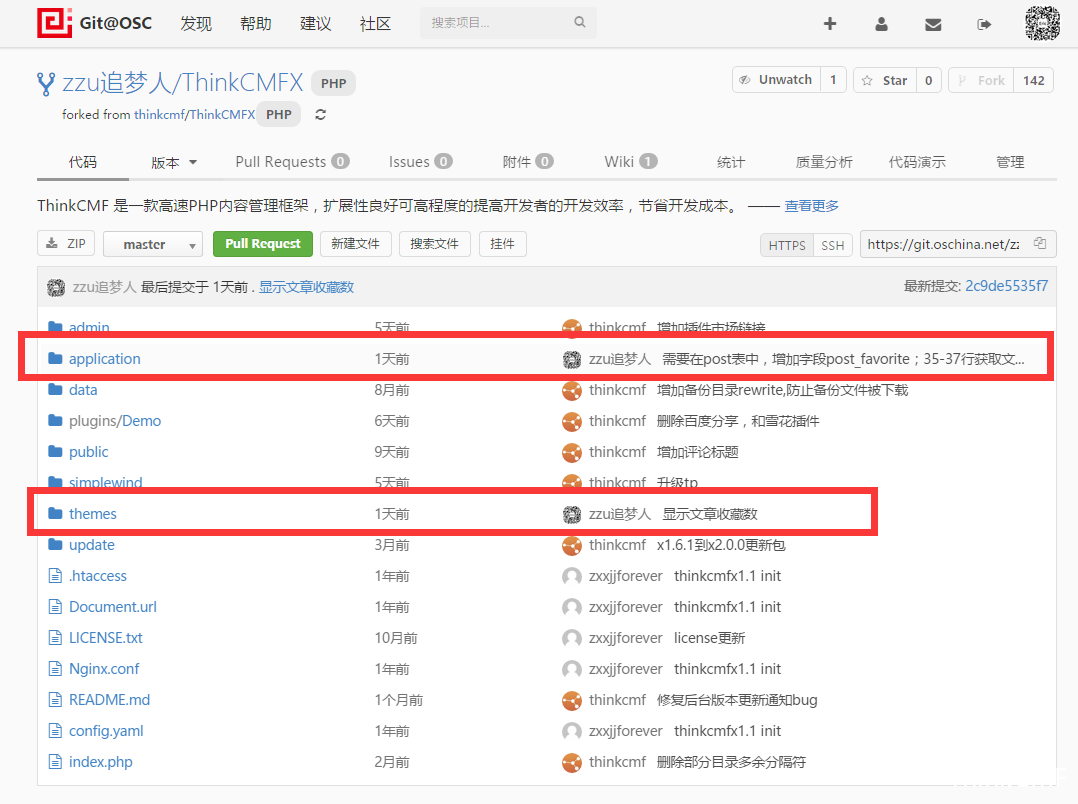Download the repository as ZIP
The height and width of the screenshot is (804, 1078).
[66, 243]
